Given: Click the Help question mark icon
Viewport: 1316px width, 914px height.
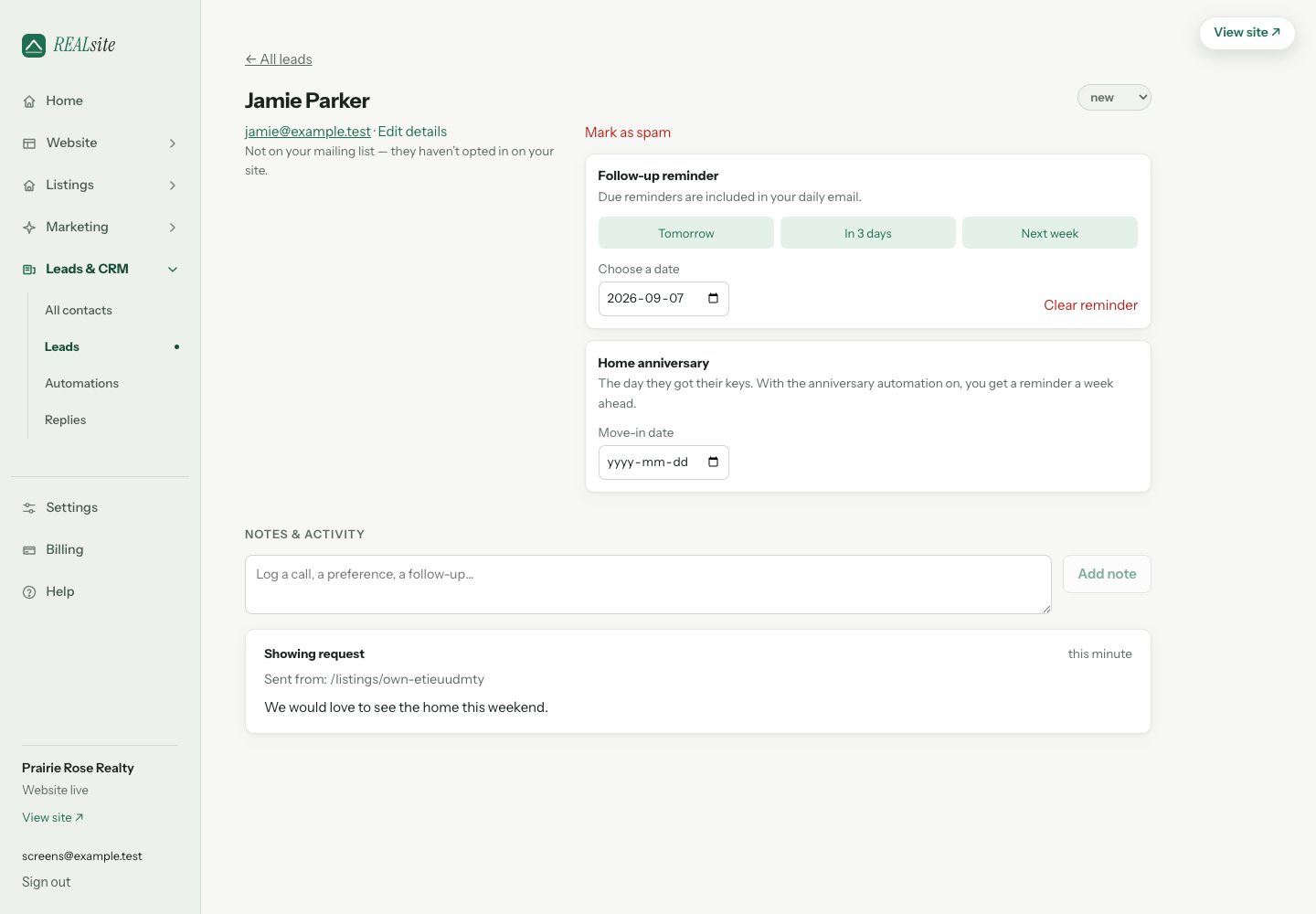Looking at the screenshot, I should pyautogui.click(x=29, y=592).
